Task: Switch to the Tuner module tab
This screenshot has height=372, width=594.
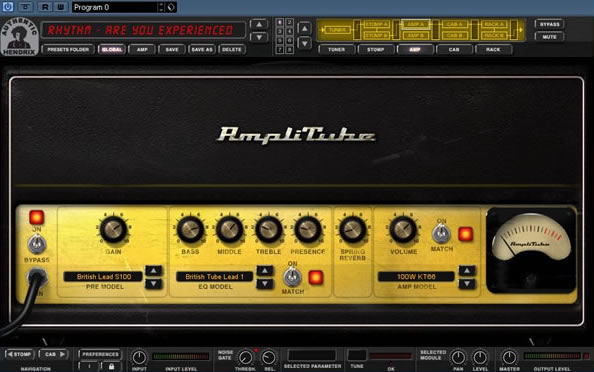Action: click(x=336, y=50)
